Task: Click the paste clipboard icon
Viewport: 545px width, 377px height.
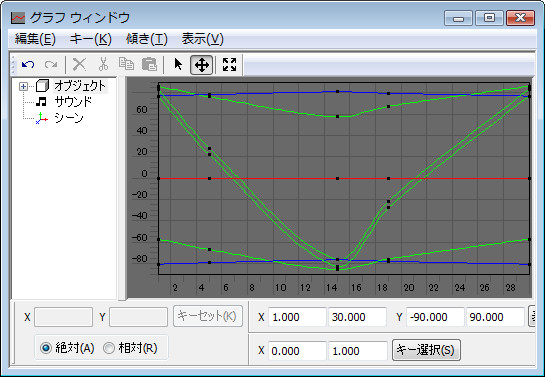Action: [x=149, y=64]
